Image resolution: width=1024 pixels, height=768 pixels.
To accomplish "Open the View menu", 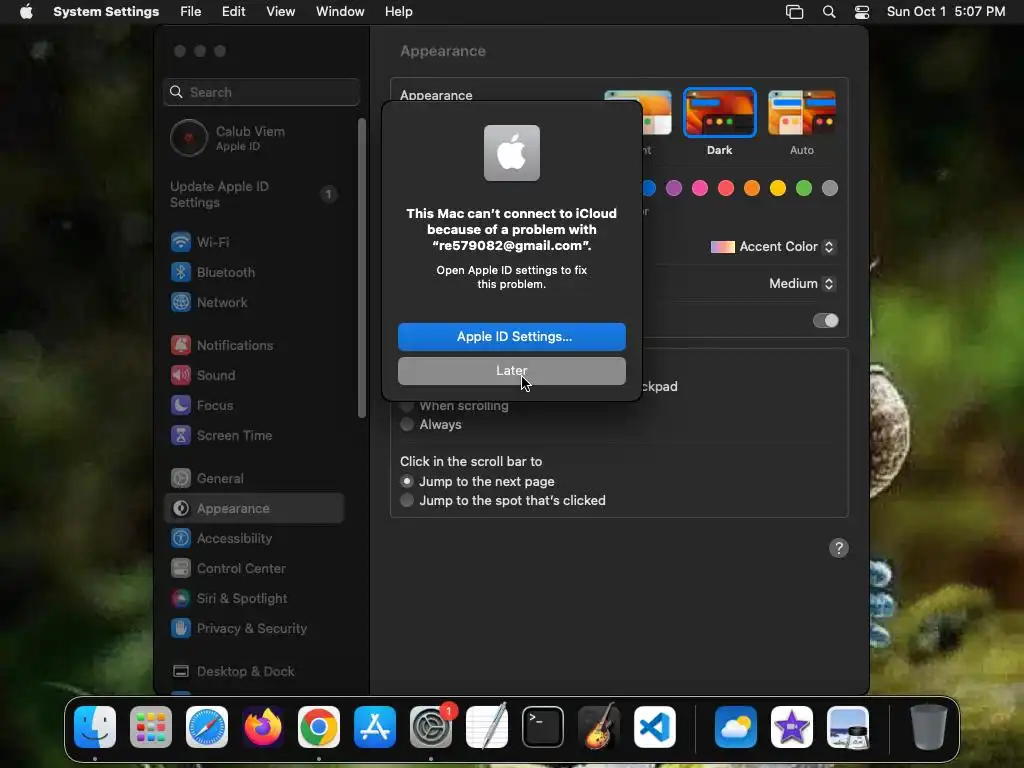I will click(280, 12).
